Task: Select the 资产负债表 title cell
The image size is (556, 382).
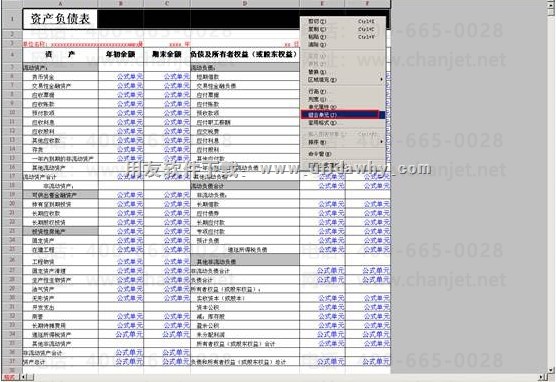Action: [x=60, y=19]
